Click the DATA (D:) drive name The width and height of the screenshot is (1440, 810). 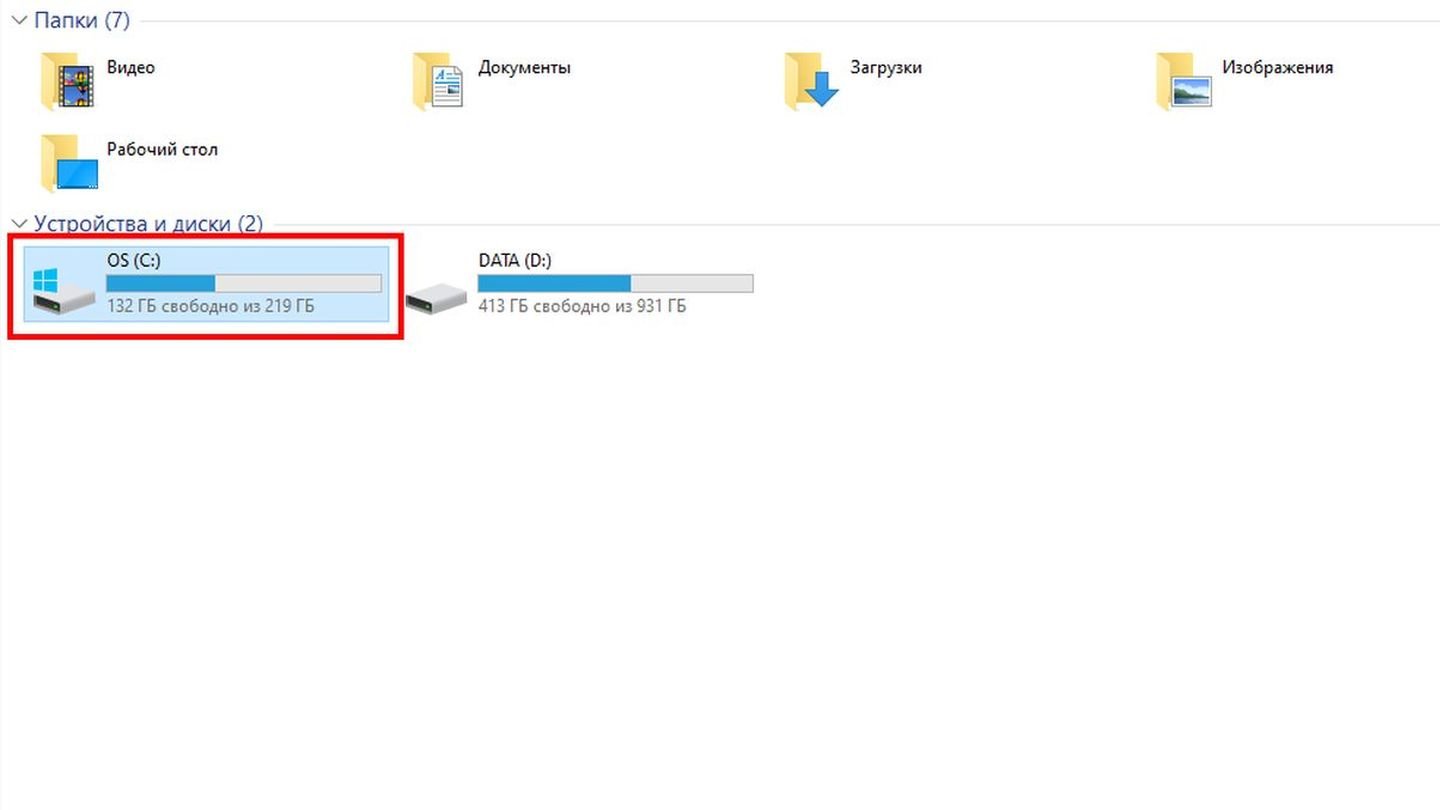(x=515, y=260)
